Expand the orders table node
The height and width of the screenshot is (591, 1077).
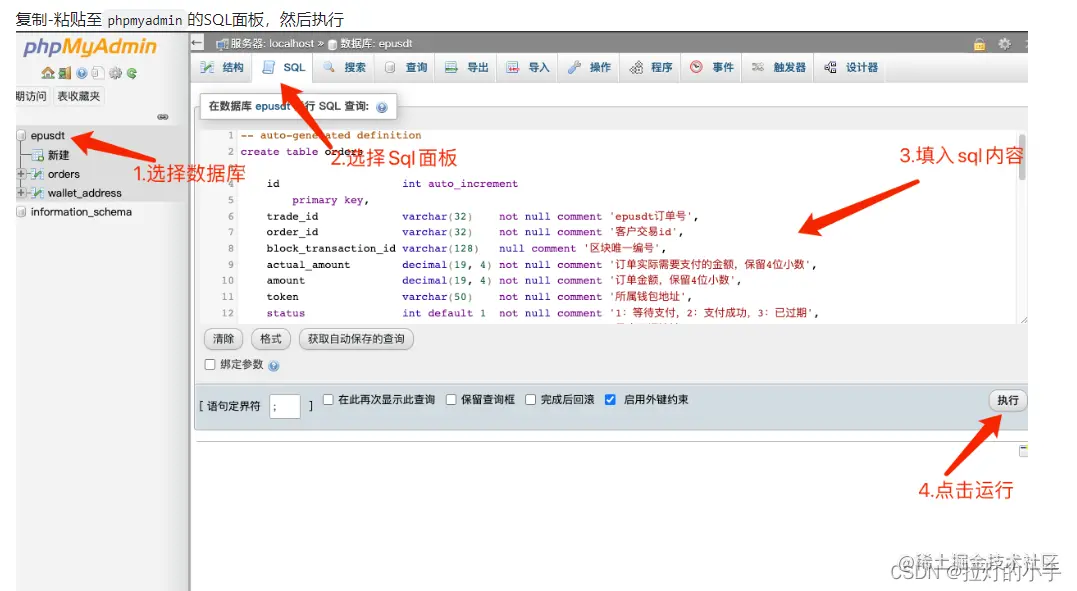coord(21,173)
